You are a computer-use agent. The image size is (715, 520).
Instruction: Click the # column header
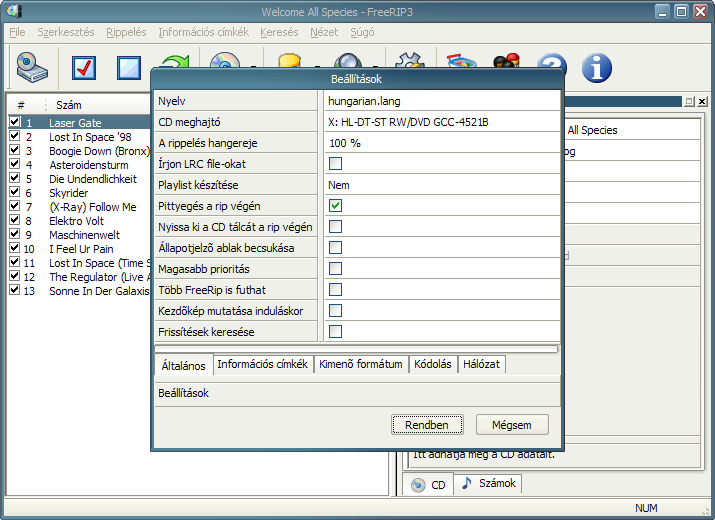pyautogui.click(x=21, y=105)
